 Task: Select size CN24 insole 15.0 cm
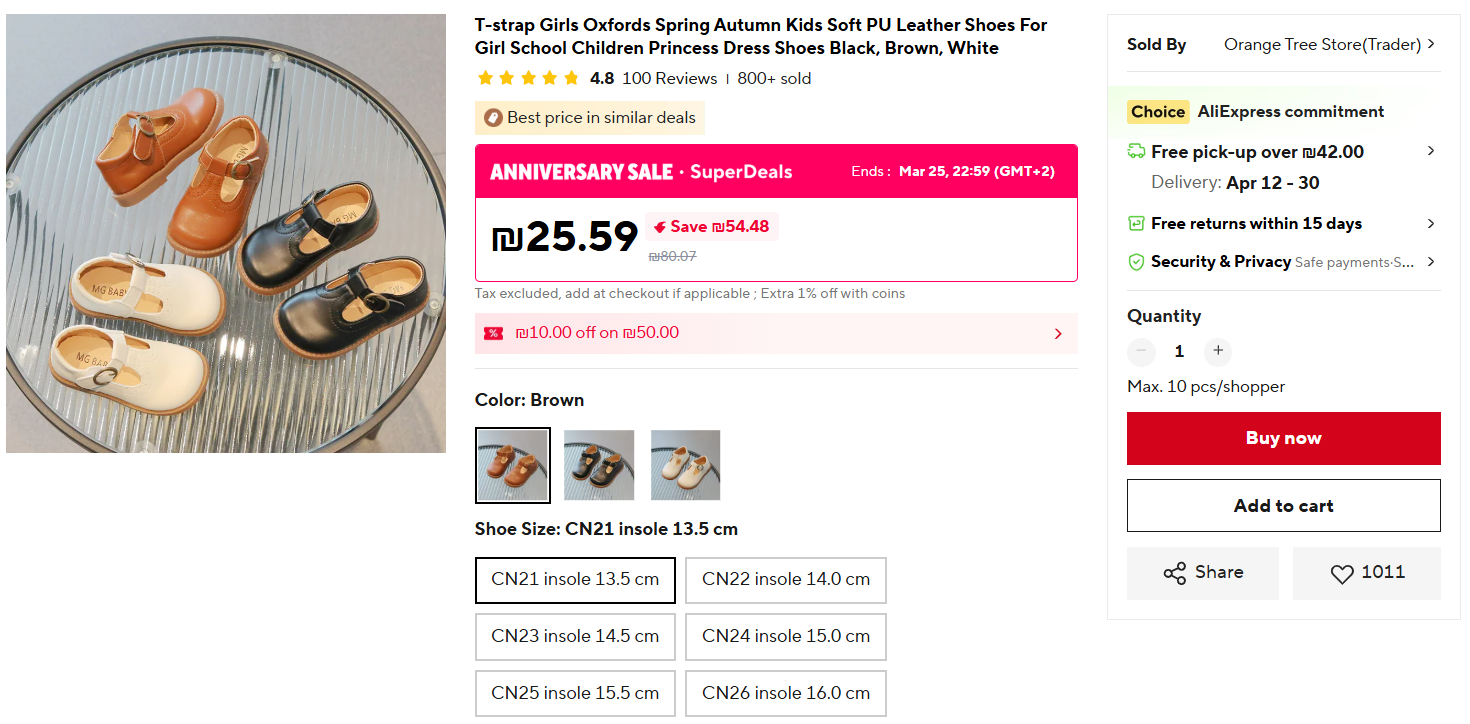785,637
